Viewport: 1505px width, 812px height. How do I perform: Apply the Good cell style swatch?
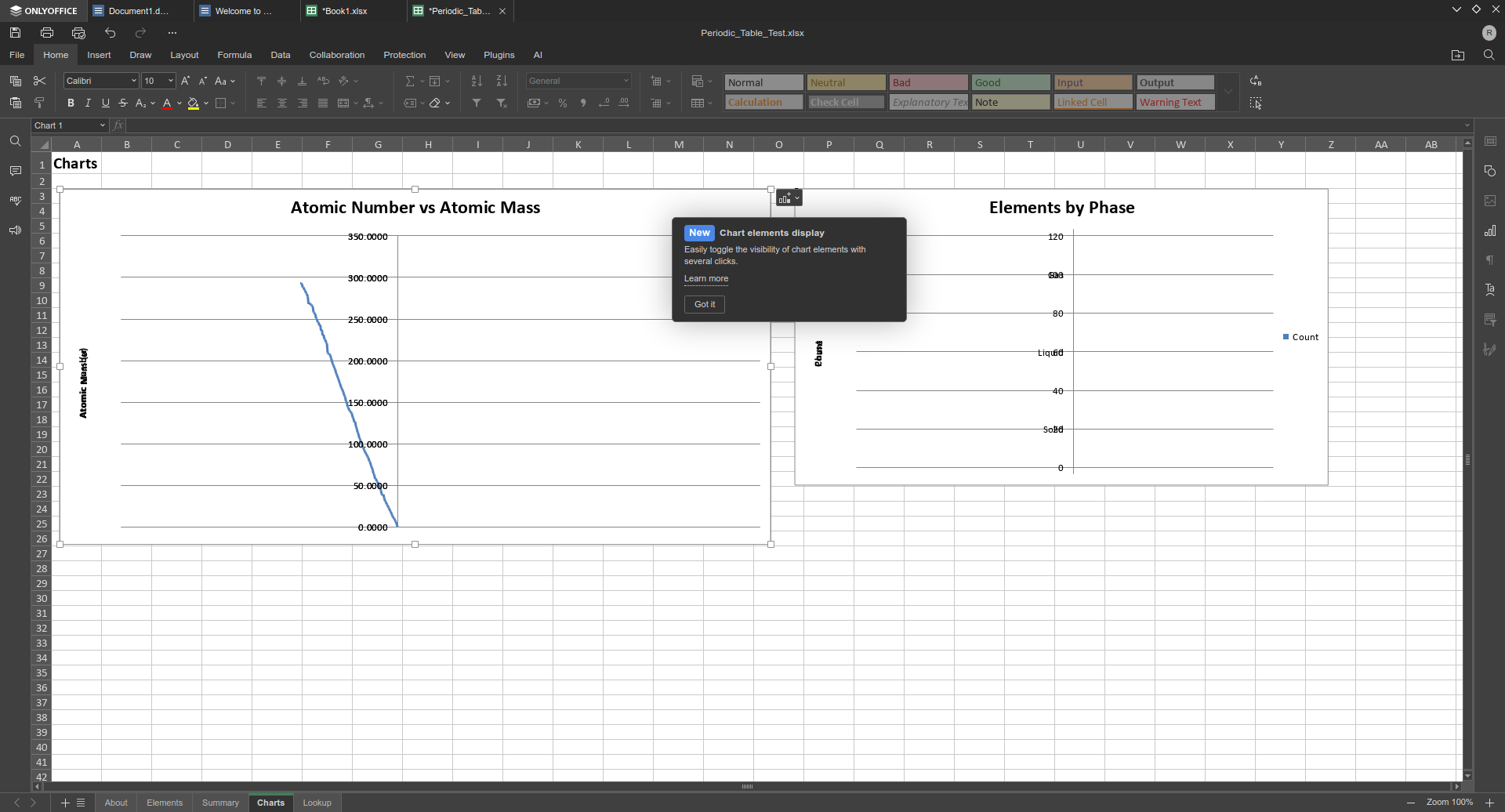click(1010, 83)
